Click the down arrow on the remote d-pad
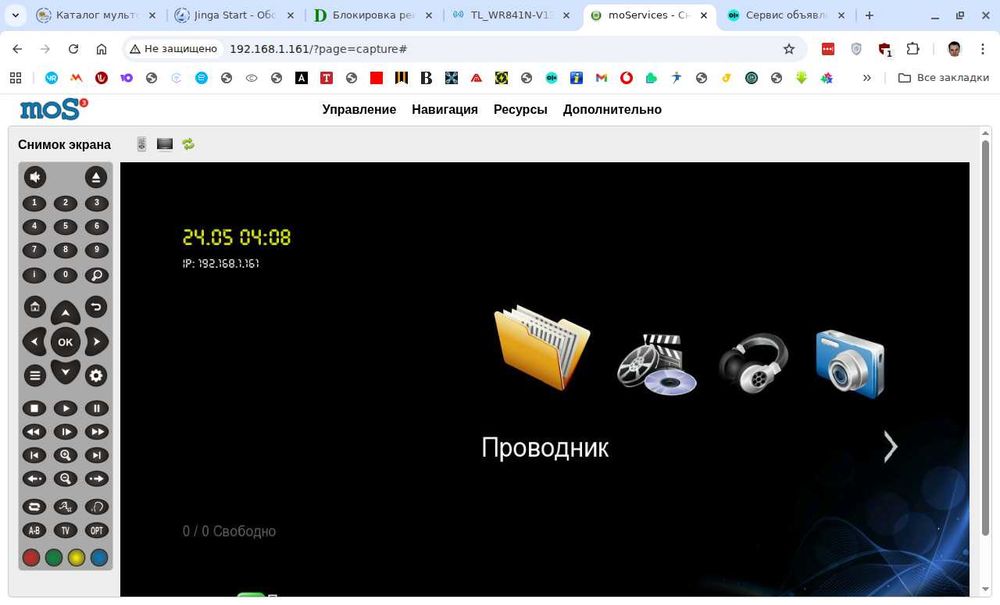This screenshot has height=605, width=1000. pos(65,371)
